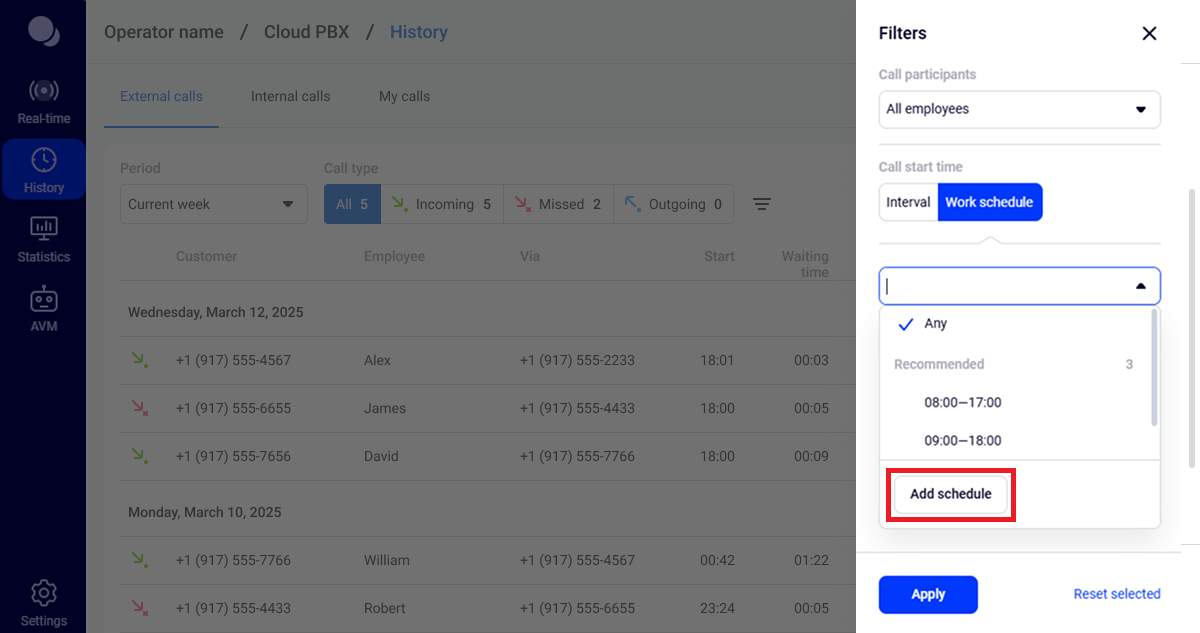Click Customer column header
The width and height of the screenshot is (1200, 633).
pyautogui.click(x=206, y=256)
